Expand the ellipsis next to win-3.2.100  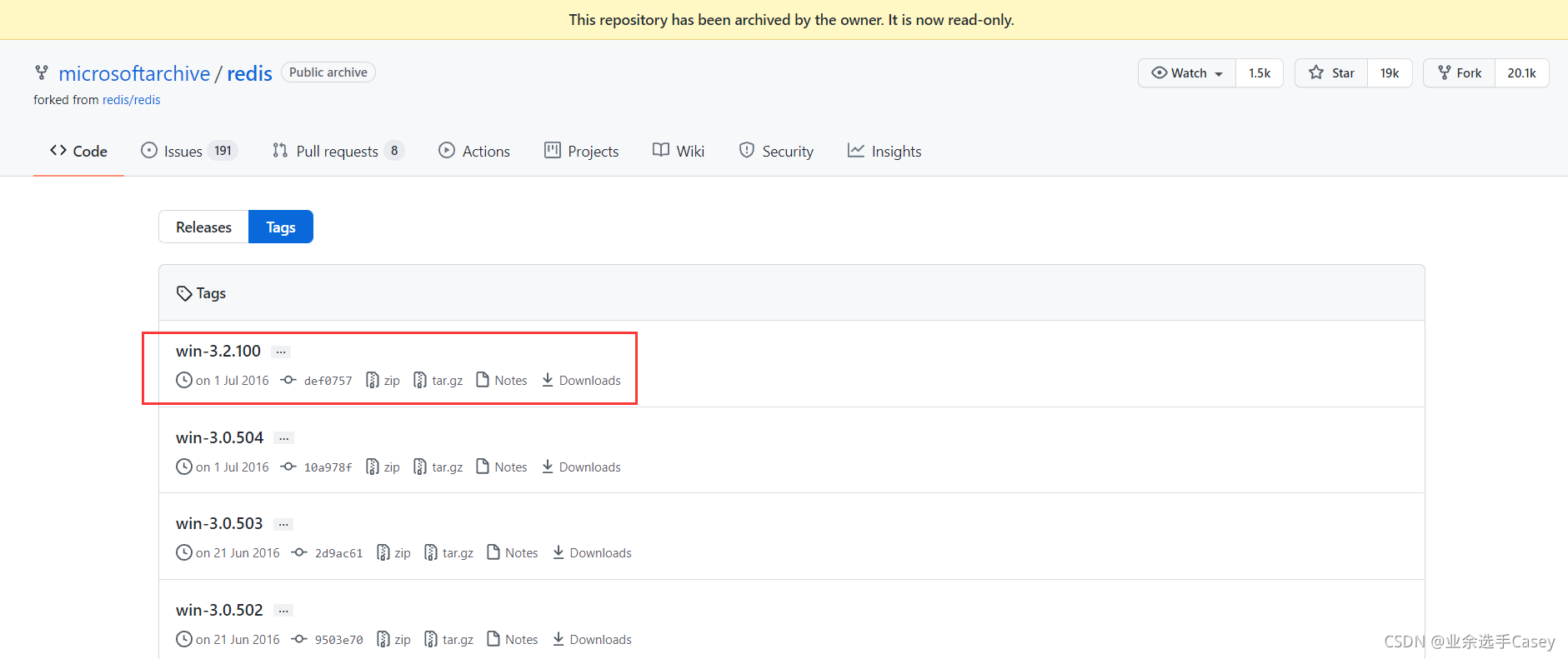click(281, 352)
